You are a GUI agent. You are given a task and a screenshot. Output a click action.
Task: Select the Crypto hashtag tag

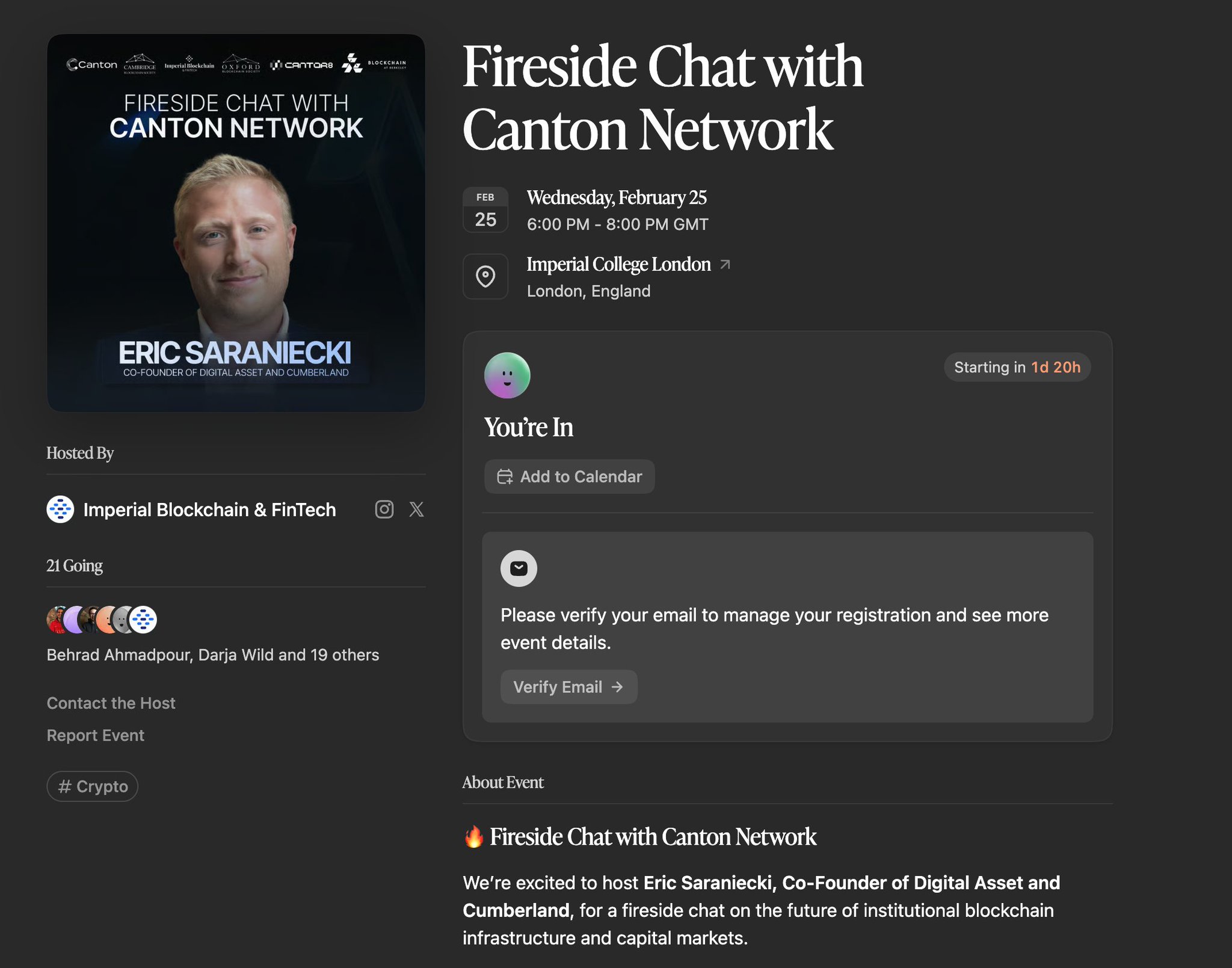(93, 786)
